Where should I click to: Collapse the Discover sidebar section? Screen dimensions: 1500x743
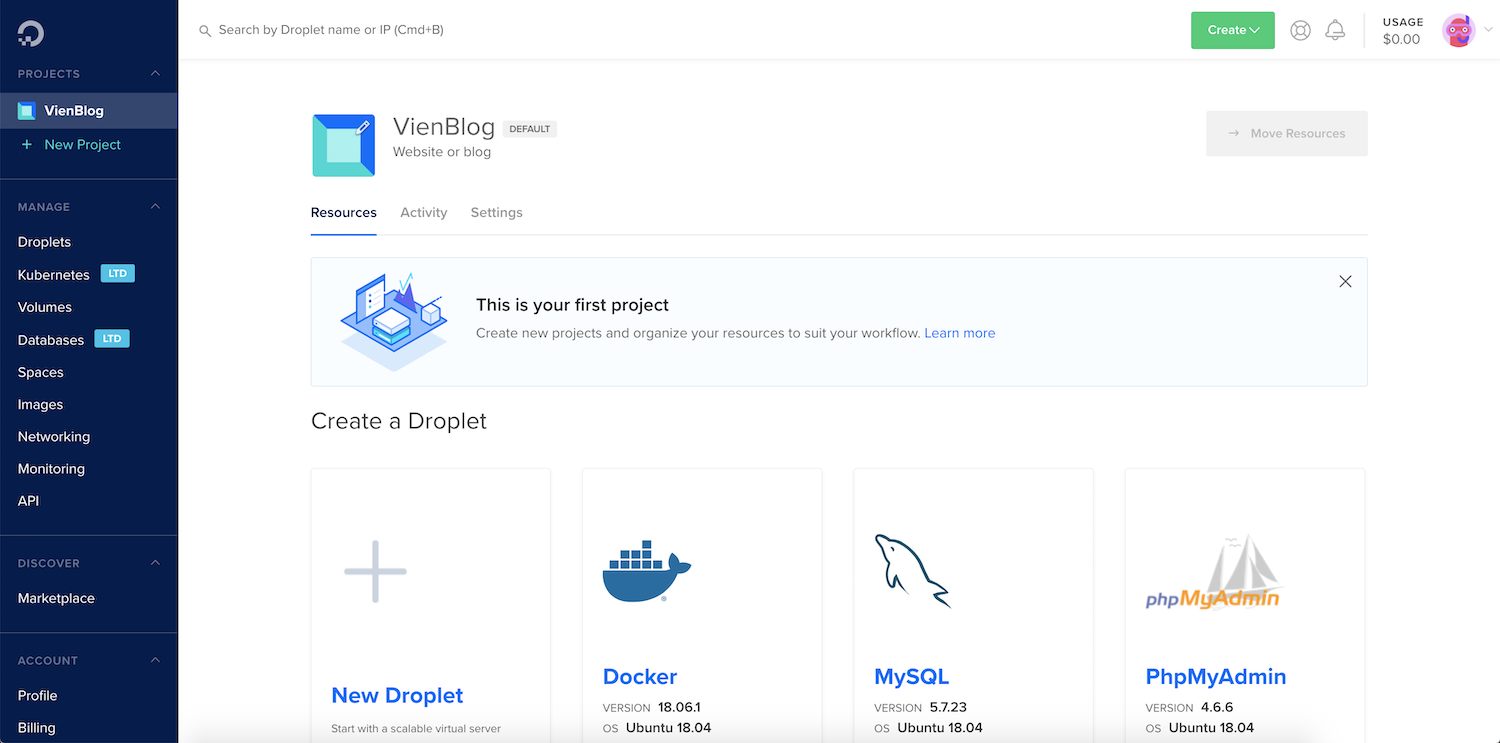coord(155,563)
